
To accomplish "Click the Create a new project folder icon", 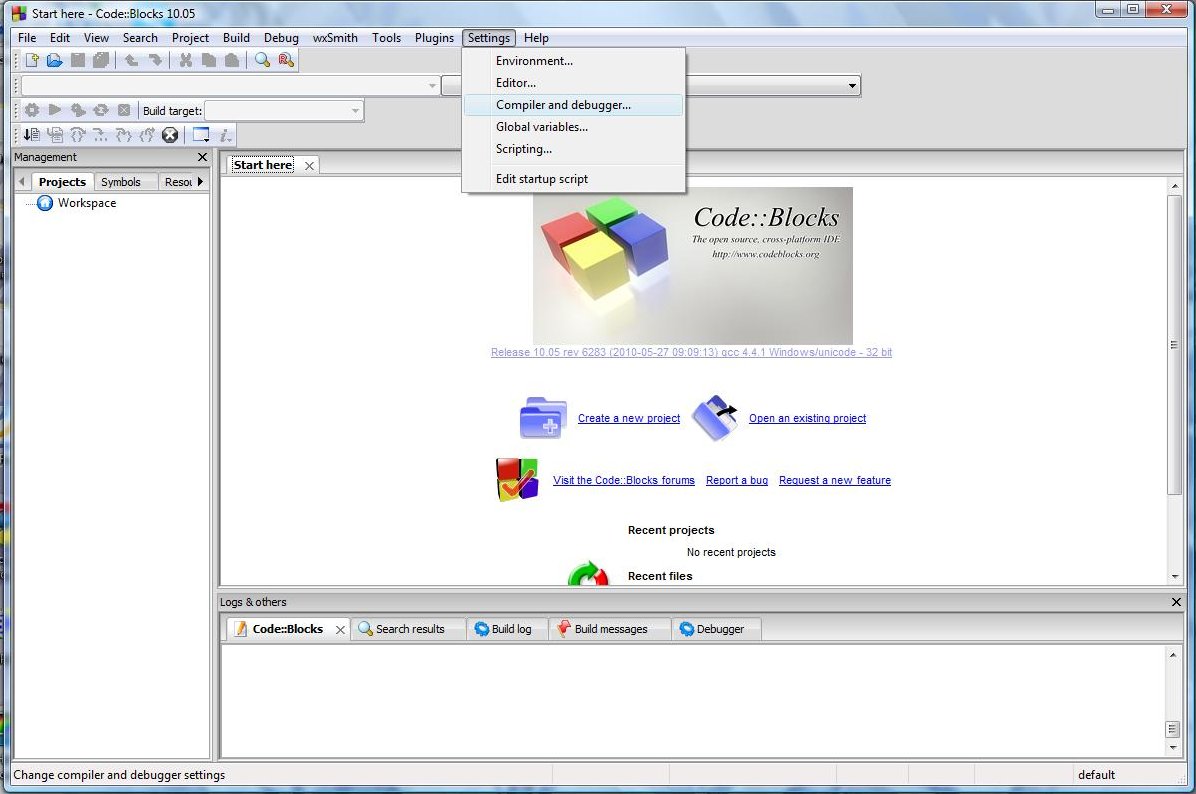I will pos(543,418).
